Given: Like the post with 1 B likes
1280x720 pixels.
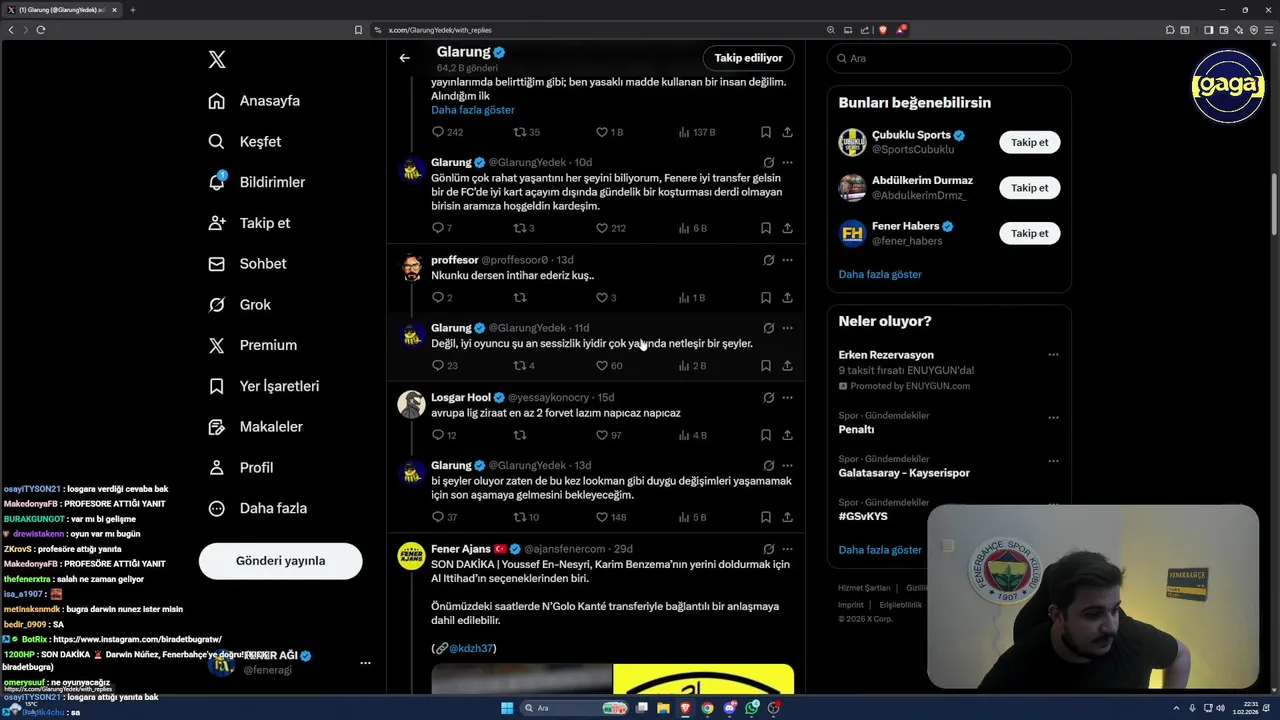Looking at the screenshot, I should point(609,132).
